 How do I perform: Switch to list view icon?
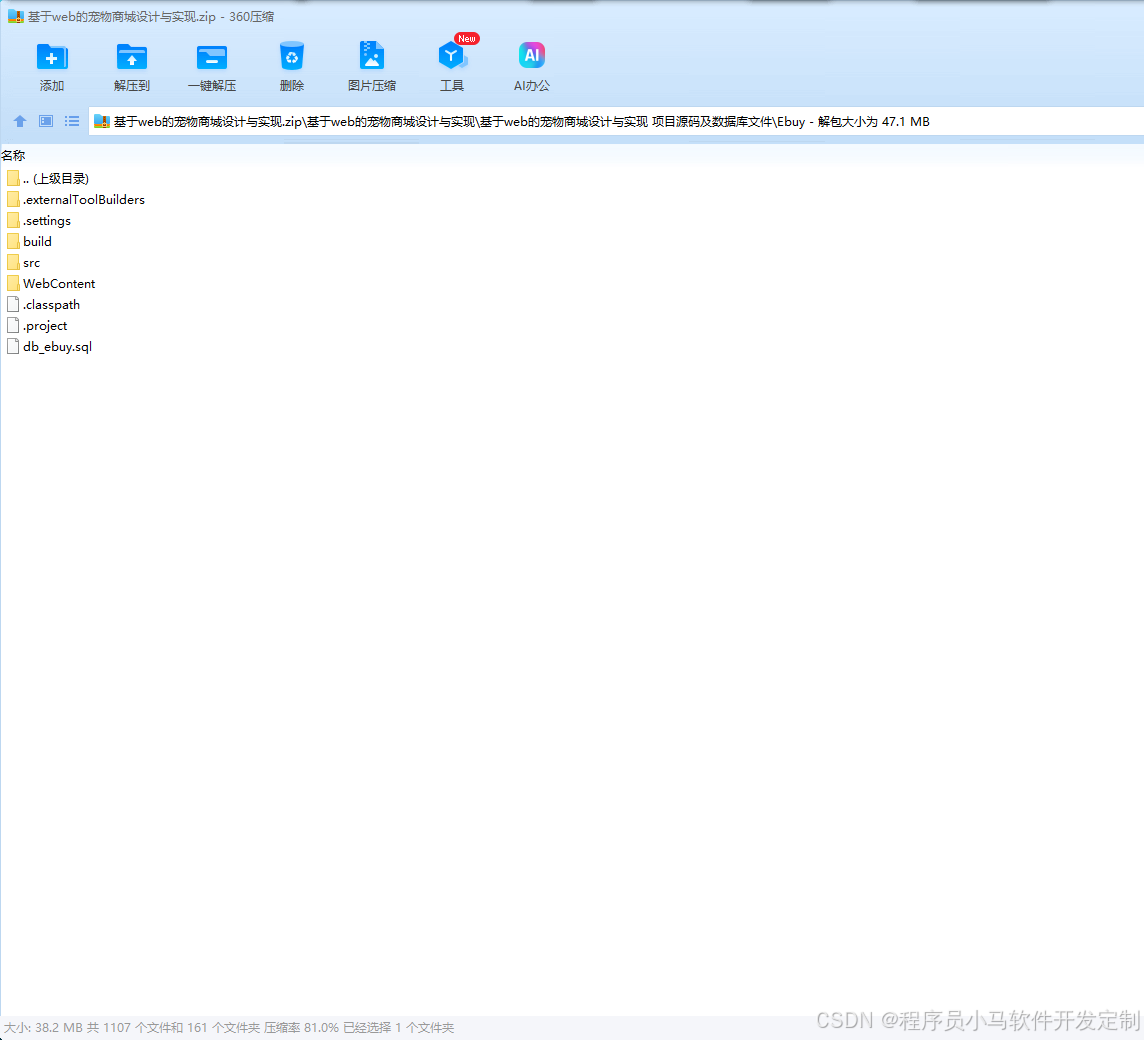pos(72,121)
